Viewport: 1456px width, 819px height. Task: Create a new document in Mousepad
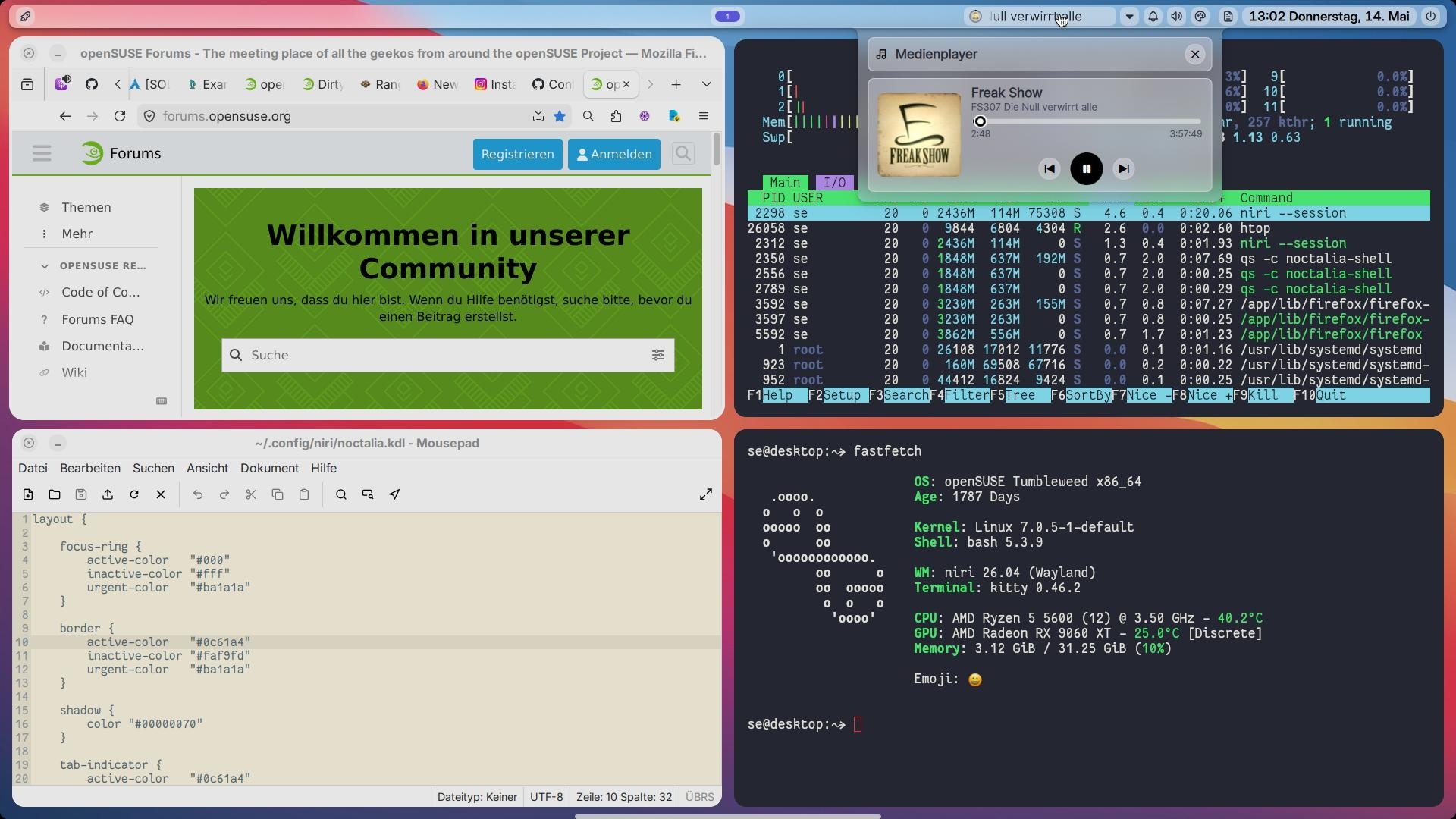pyautogui.click(x=28, y=494)
